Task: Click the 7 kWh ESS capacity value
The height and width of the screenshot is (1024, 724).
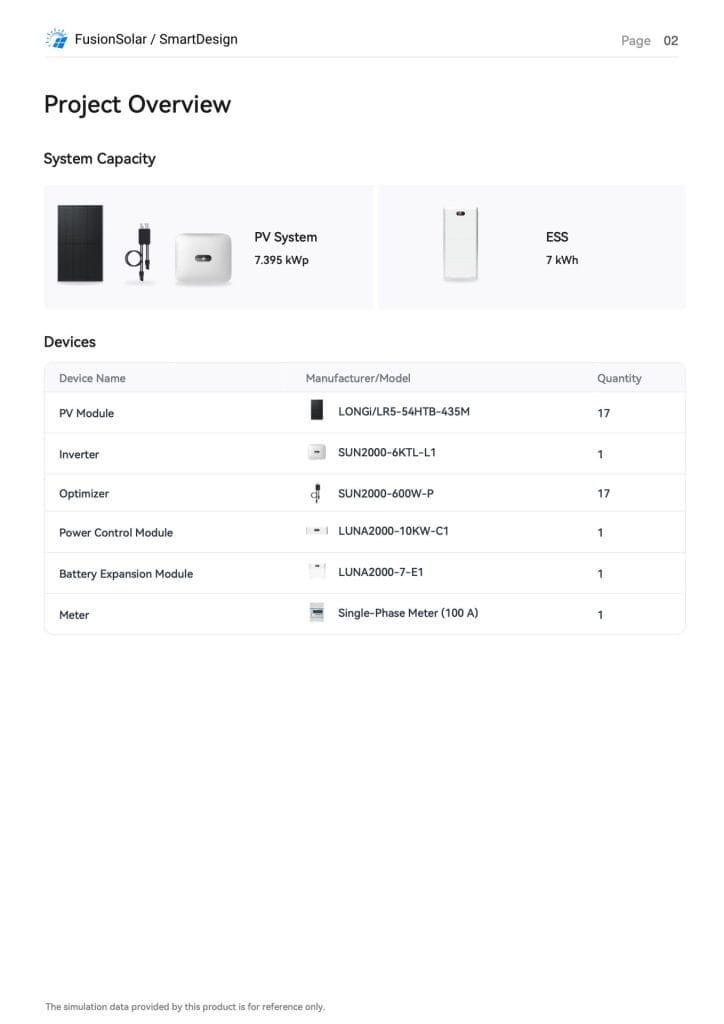Action: [562, 260]
